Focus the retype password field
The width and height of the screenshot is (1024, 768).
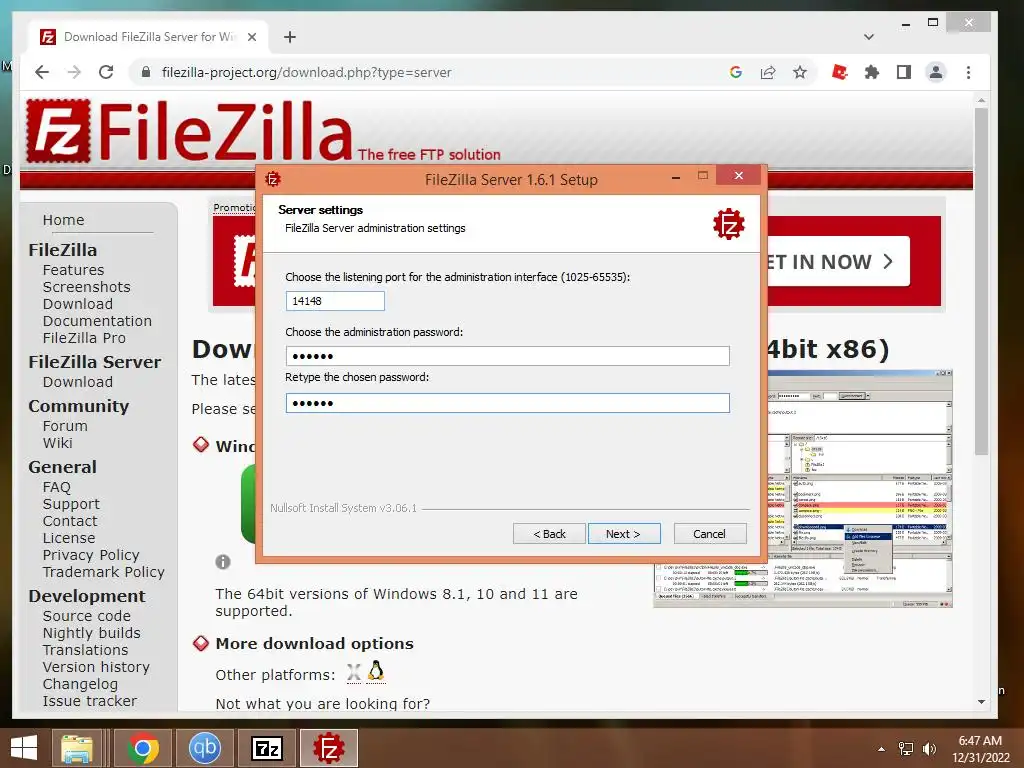(507, 403)
